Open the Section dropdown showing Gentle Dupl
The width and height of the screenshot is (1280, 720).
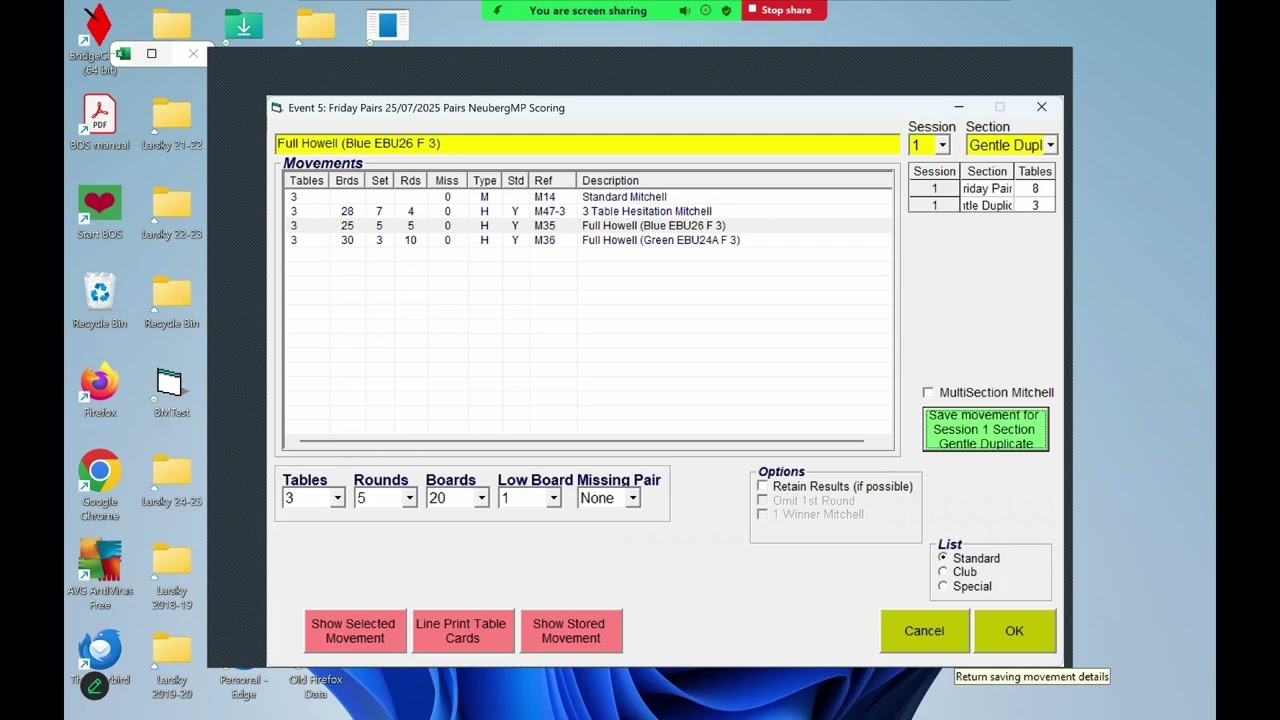[x=1050, y=146]
